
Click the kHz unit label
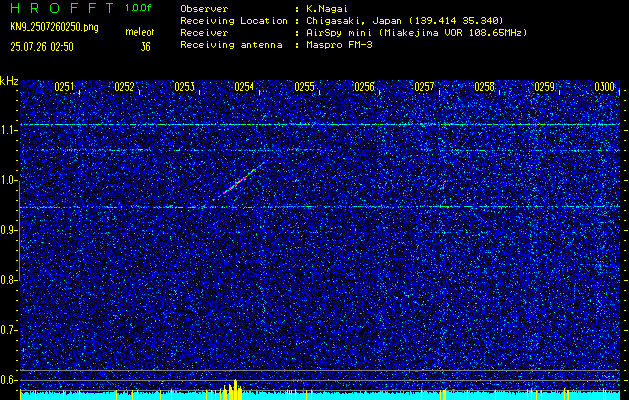[9, 81]
